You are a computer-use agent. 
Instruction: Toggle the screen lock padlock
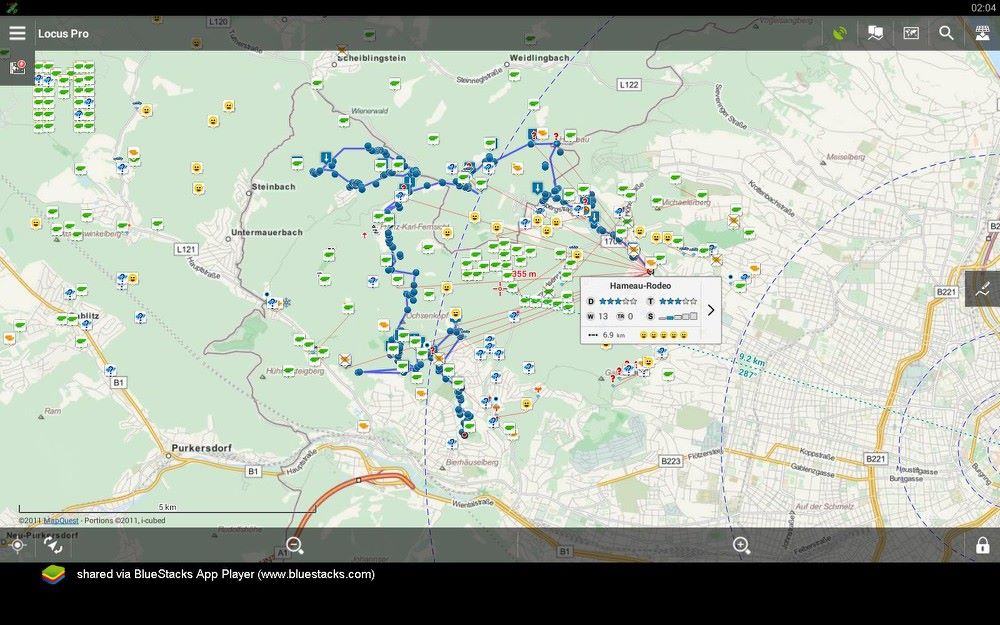(x=982, y=545)
